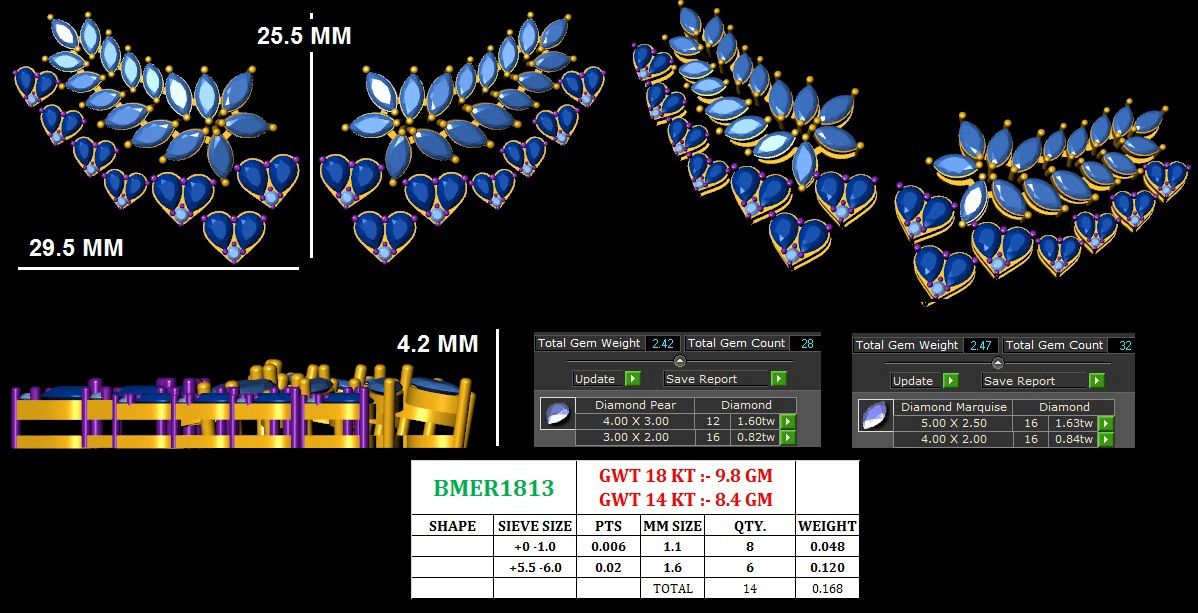Viewport: 1198px width, 613px height.
Task: Click the BMER1813 design code cell
Action: tap(493, 487)
